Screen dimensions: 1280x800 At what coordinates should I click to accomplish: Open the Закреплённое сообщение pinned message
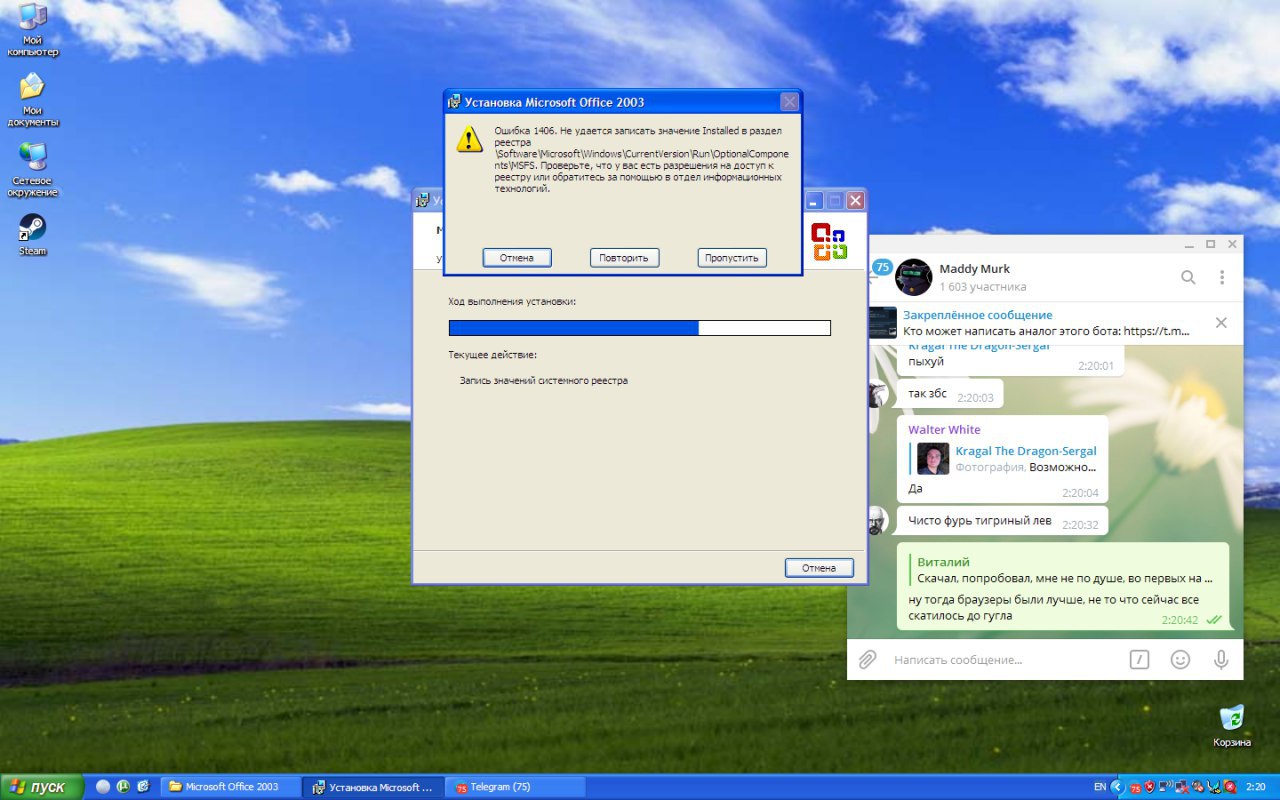click(x=1045, y=322)
